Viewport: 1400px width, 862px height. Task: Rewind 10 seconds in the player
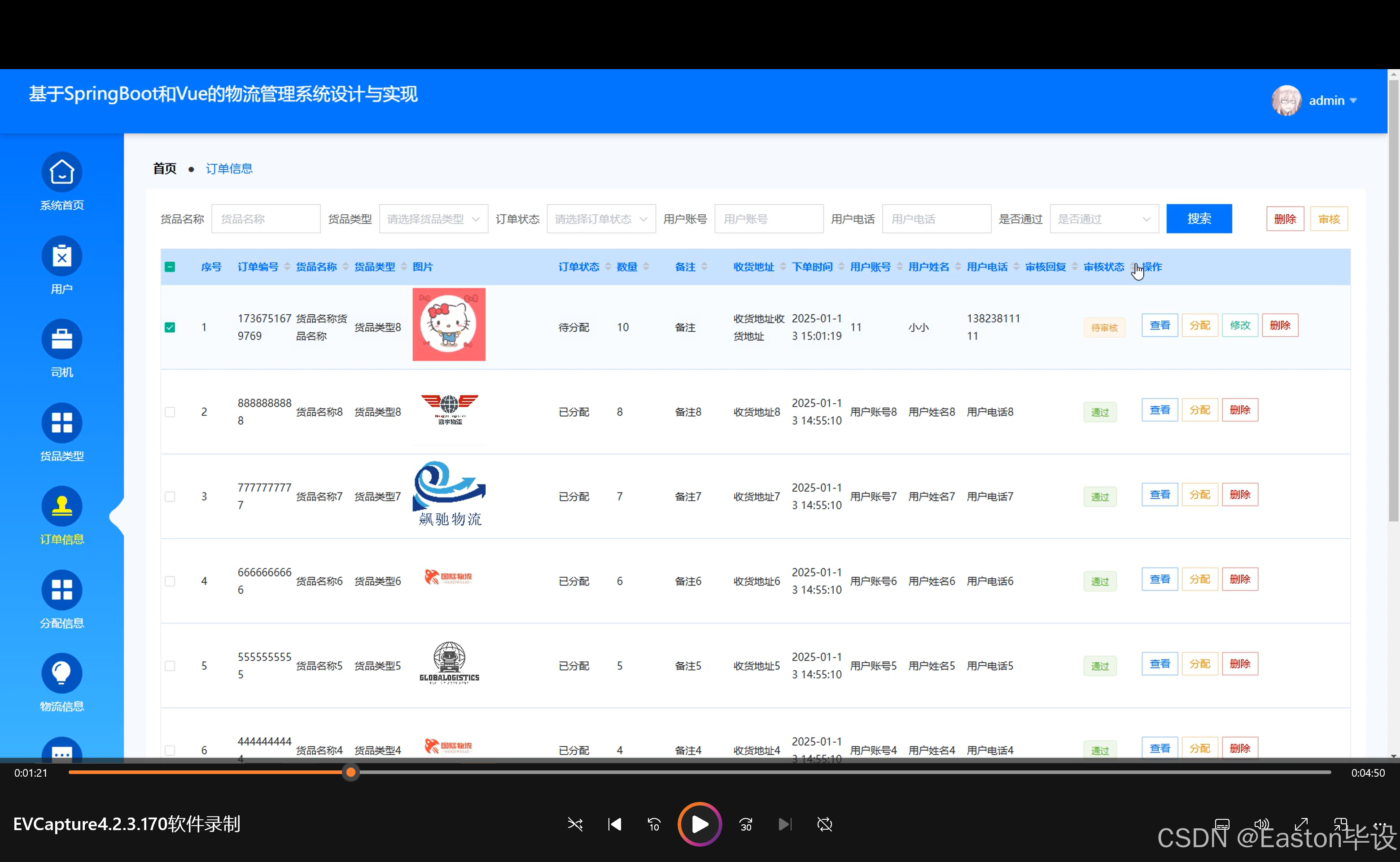click(654, 824)
